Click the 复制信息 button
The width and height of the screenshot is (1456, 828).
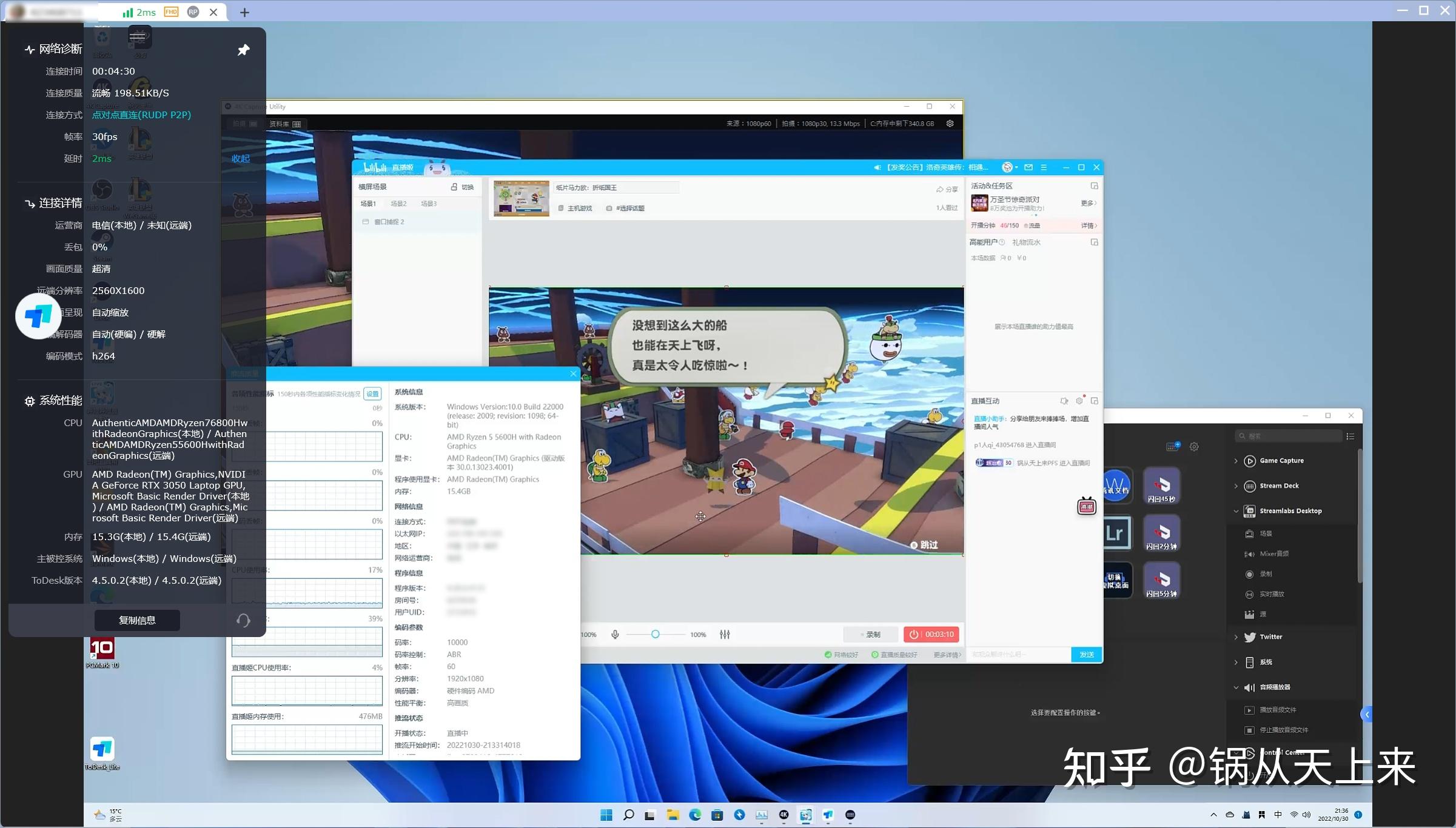coord(137,620)
